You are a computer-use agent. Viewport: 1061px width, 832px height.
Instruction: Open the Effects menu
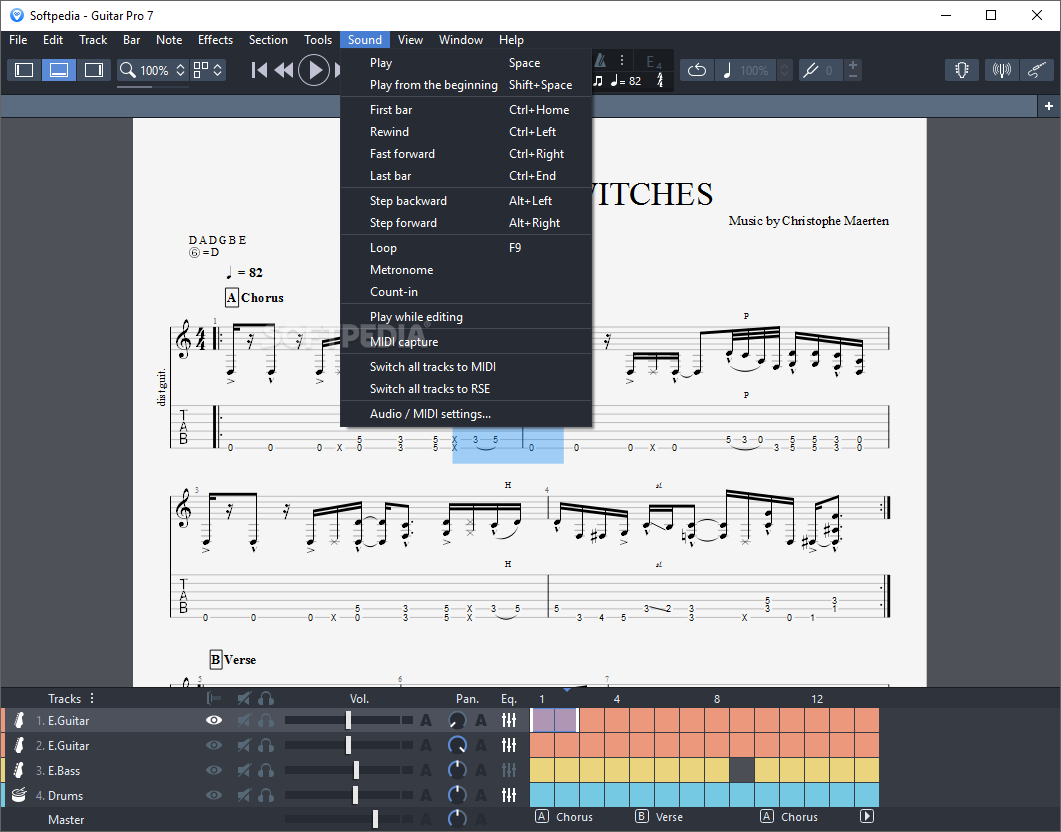(215, 40)
